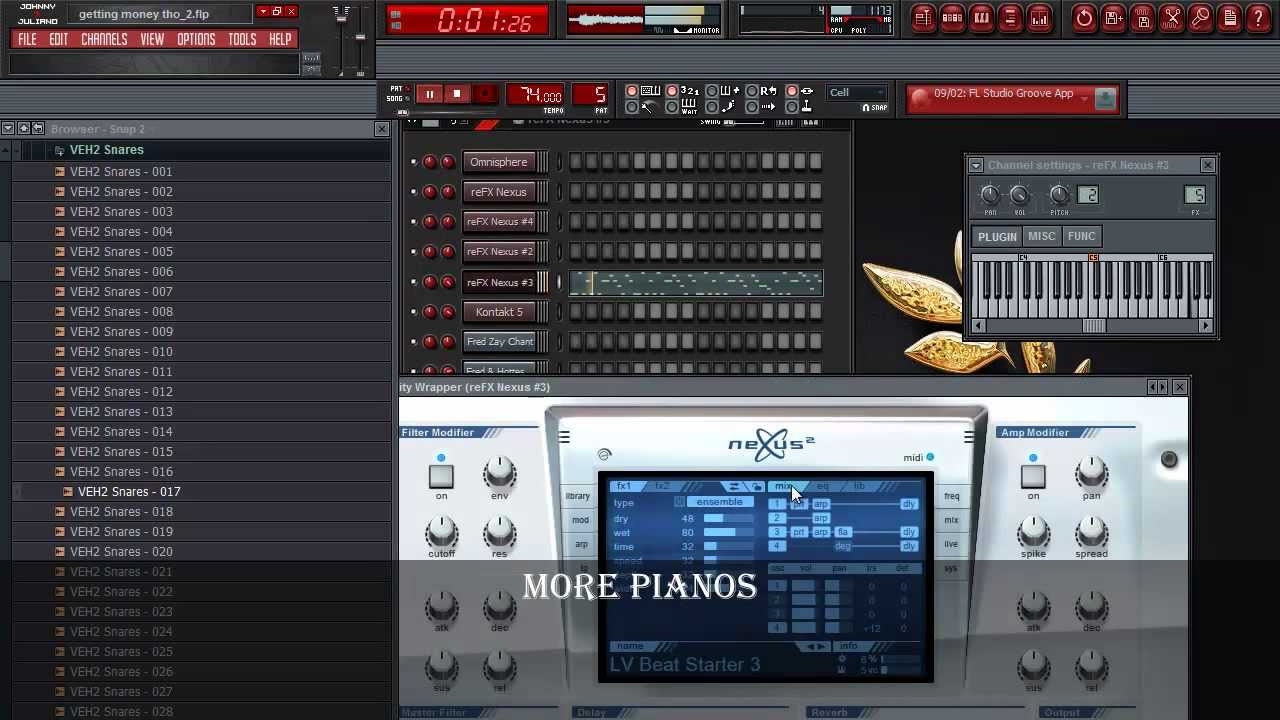
Task: Toggle the Browser panel icon
Action: tap(1010, 17)
